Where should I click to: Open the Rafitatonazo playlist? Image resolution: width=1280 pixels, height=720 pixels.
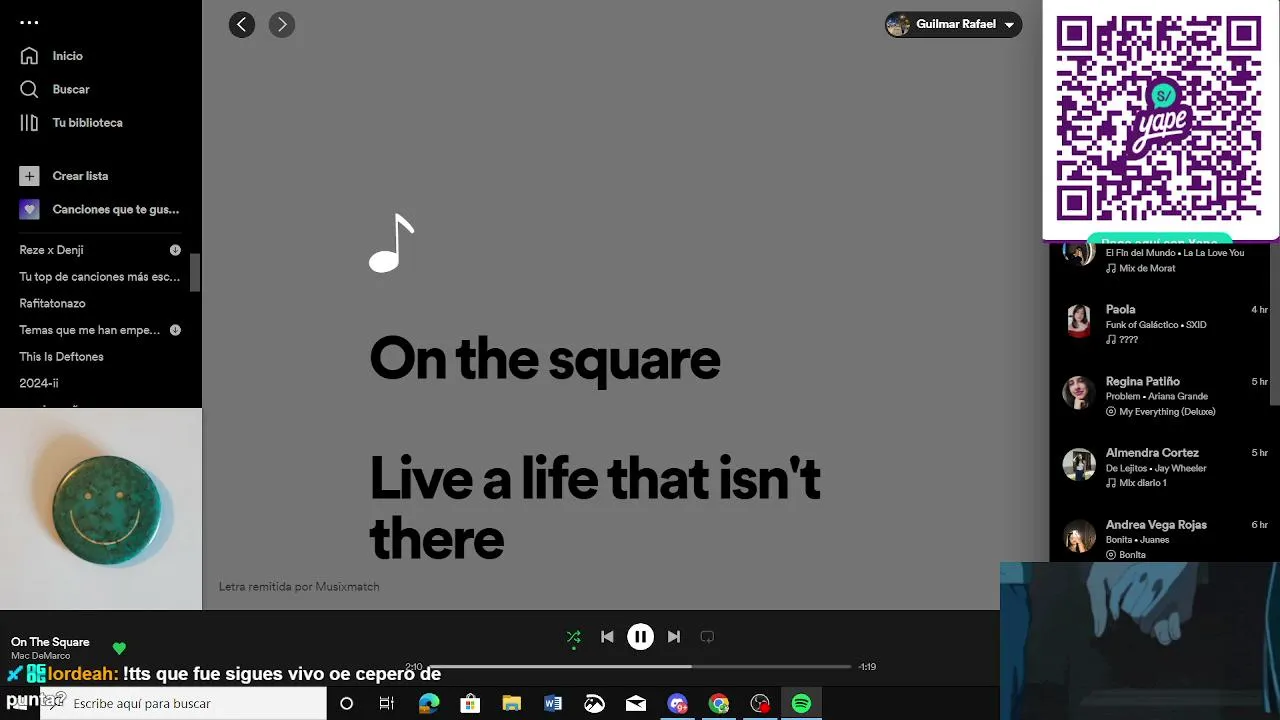[52, 303]
